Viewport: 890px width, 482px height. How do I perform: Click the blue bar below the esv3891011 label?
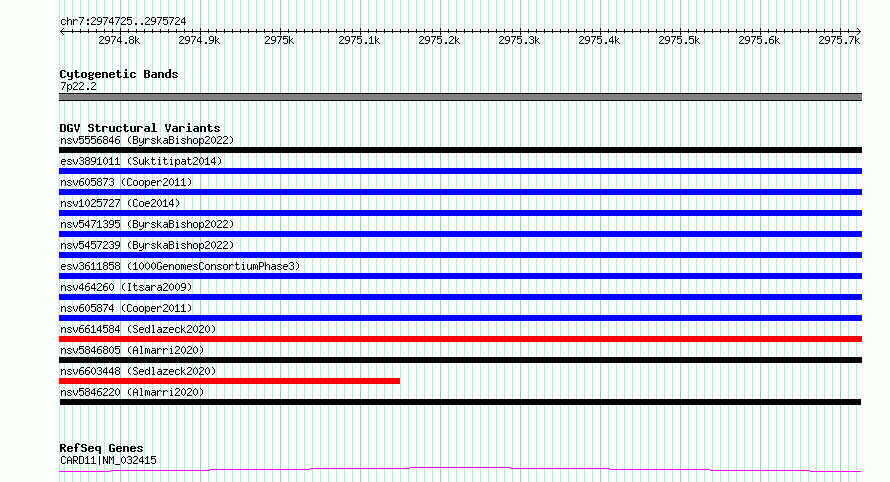(460, 171)
